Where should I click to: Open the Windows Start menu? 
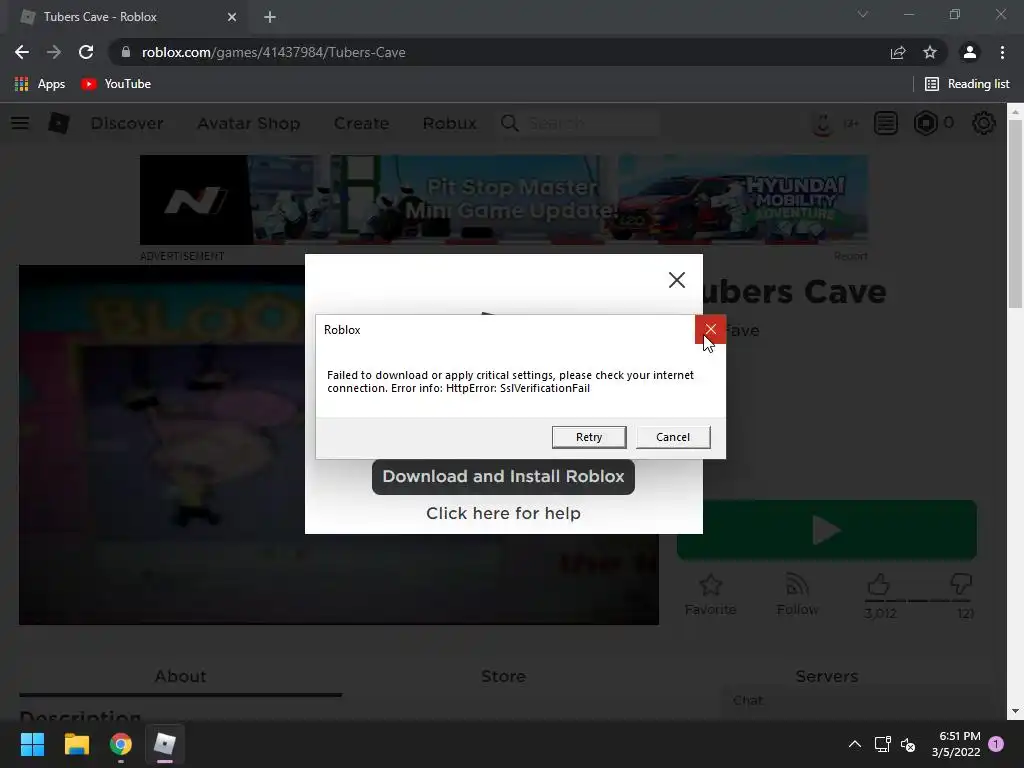32,744
